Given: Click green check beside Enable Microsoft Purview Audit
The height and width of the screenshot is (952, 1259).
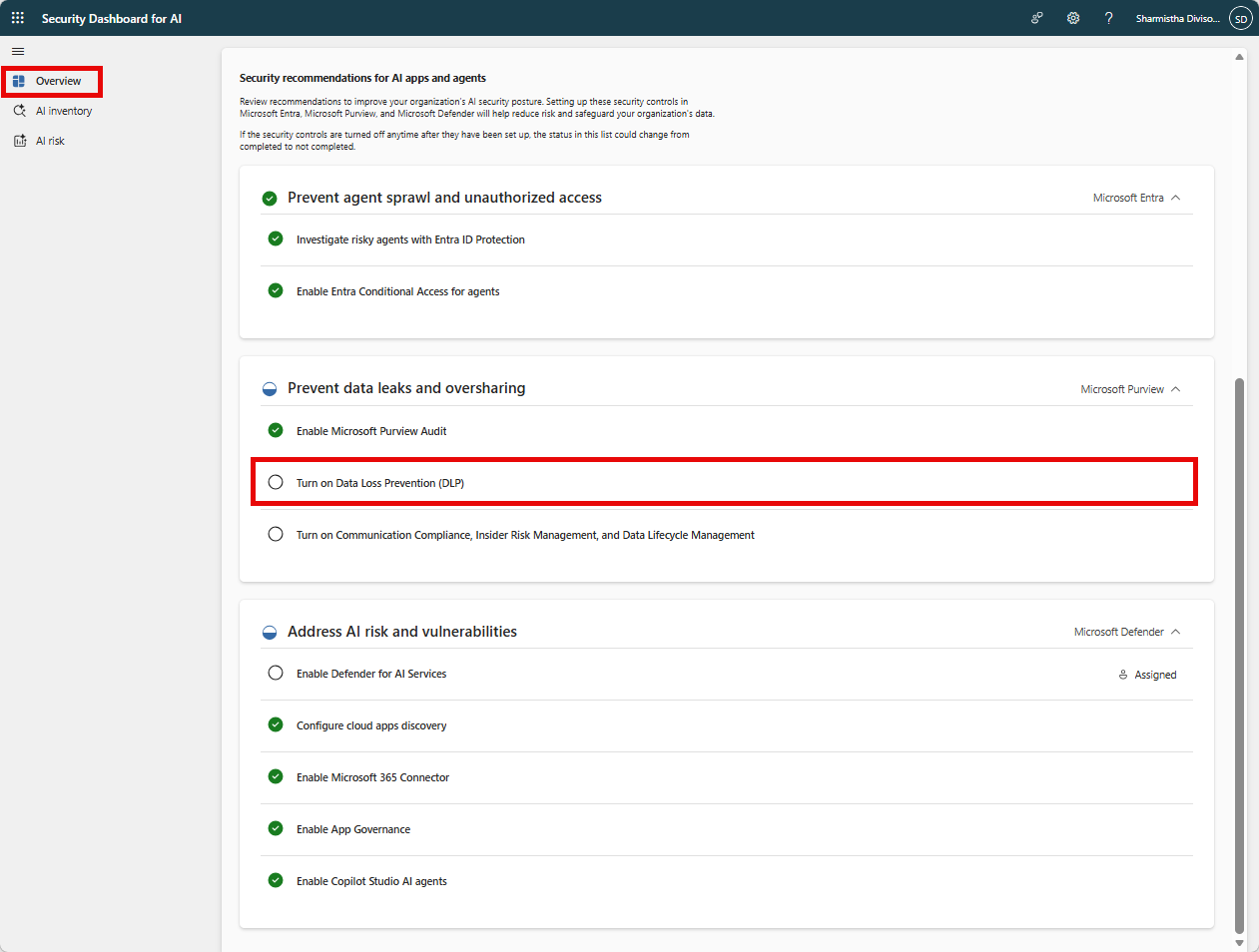Looking at the screenshot, I should [x=276, y=430].
